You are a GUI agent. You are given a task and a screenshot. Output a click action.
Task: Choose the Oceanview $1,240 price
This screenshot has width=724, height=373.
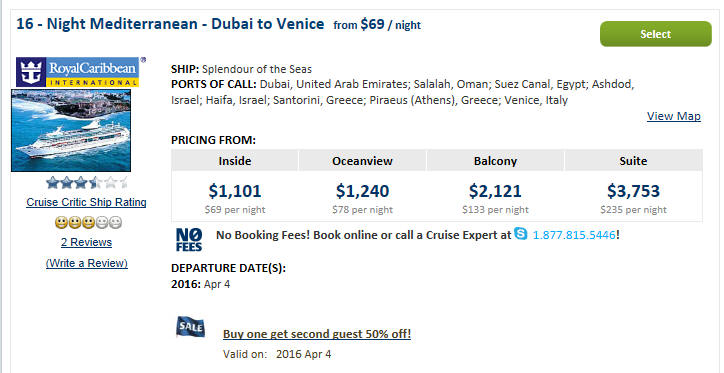point(362,191)
